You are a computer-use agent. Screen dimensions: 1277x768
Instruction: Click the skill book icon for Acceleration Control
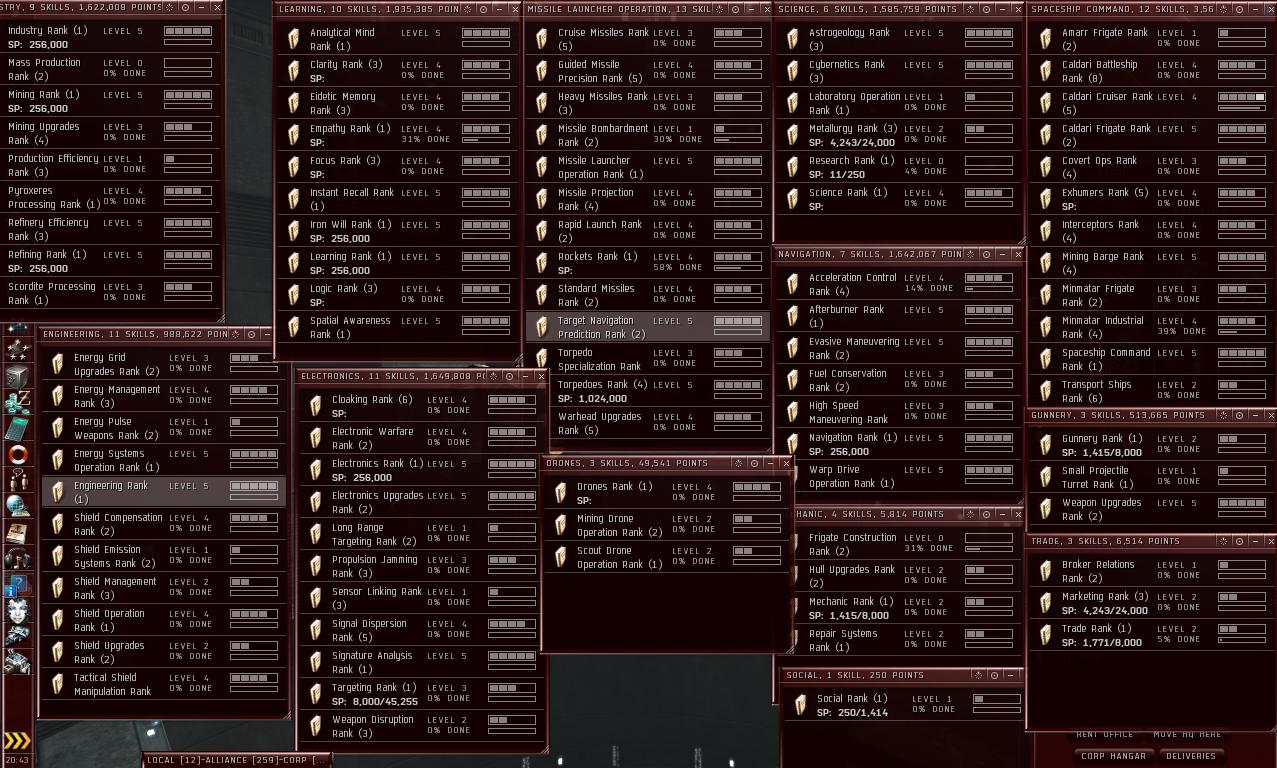[792, 284]
